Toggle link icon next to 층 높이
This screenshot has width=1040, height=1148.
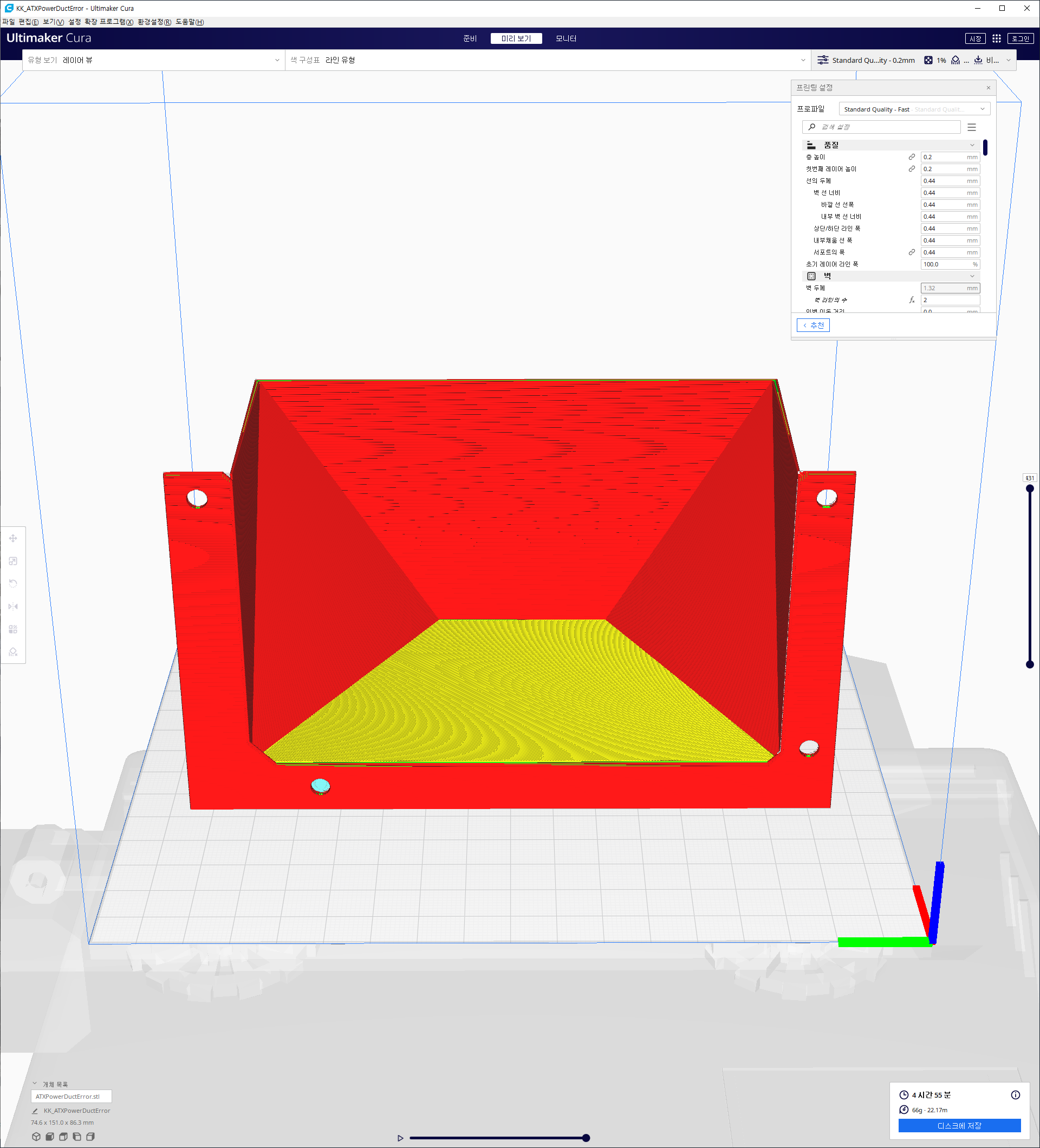click(912, 157)
